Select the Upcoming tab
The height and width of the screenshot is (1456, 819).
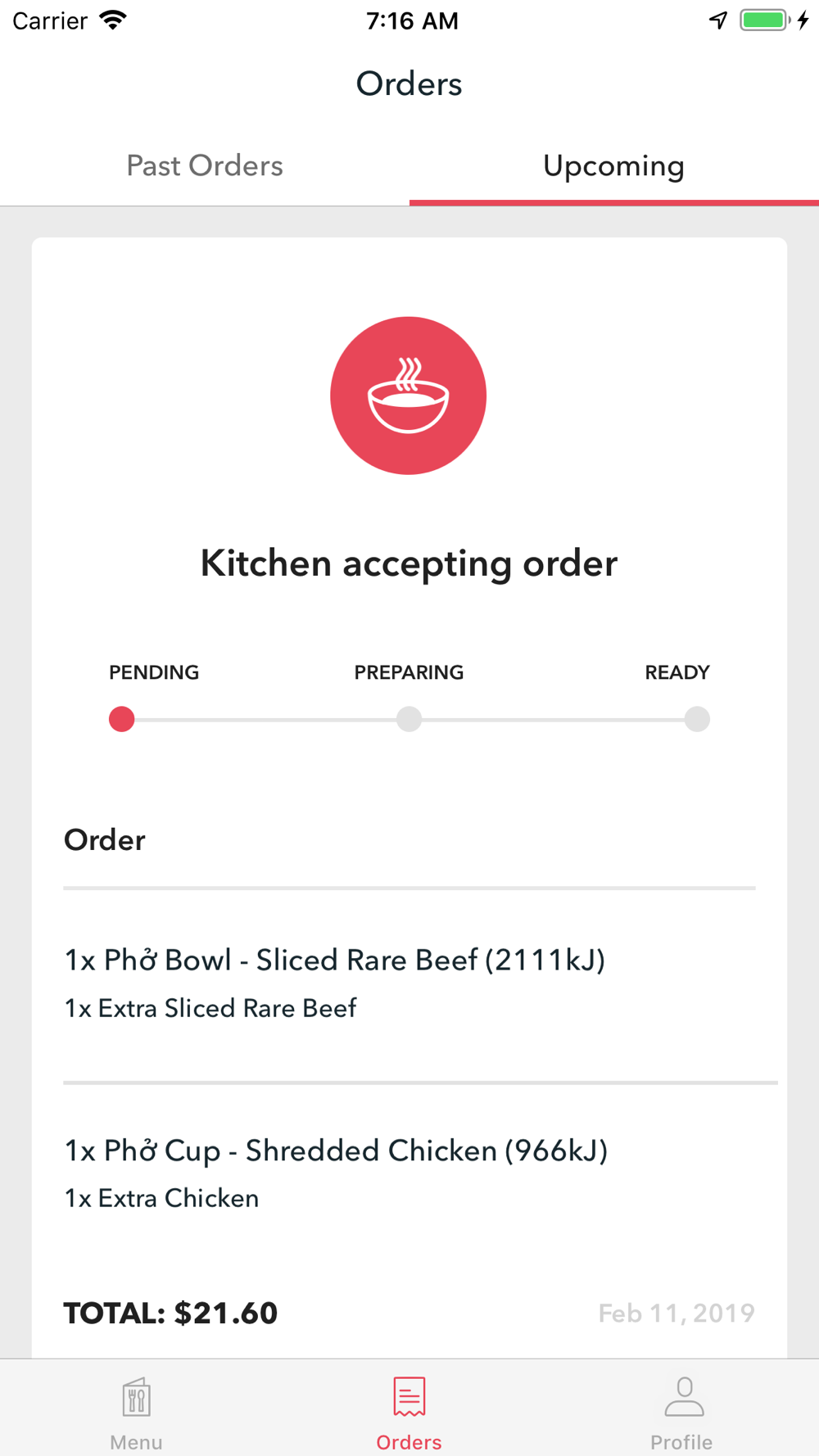coord(613,166)
